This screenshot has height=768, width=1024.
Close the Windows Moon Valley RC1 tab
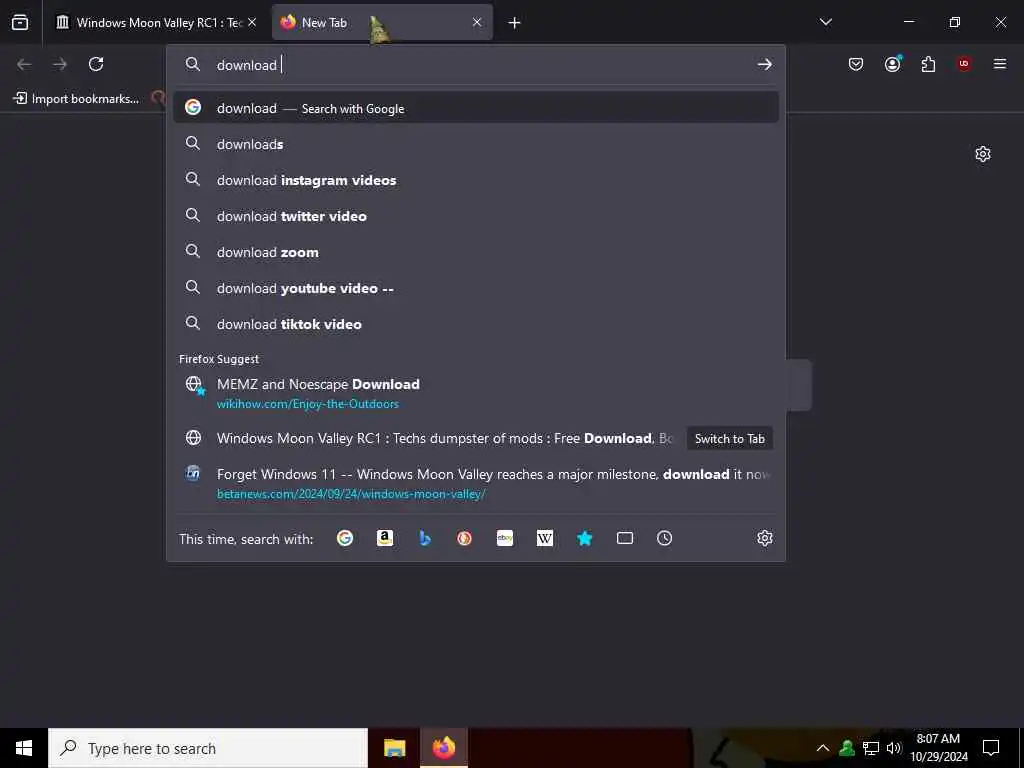pyautogui.click(x=252, y=22)
